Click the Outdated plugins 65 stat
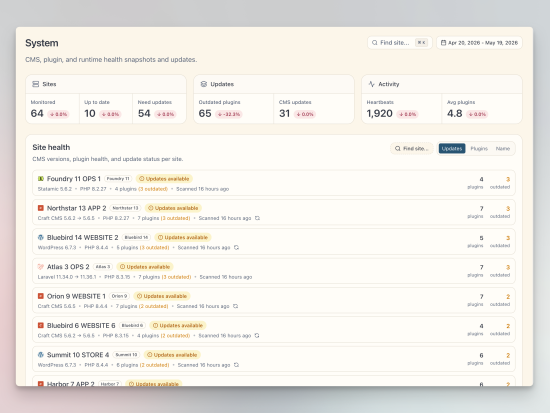 [234, 109]
